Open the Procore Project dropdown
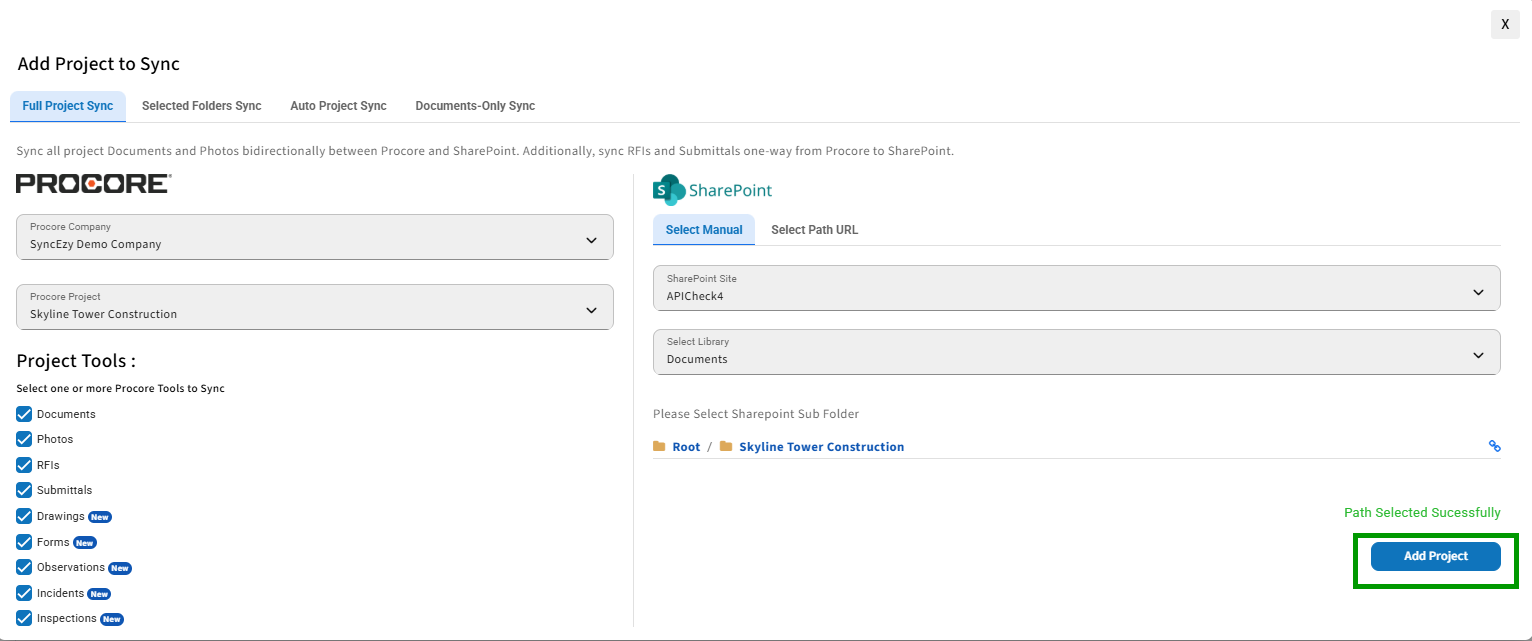 coord(315,307)
